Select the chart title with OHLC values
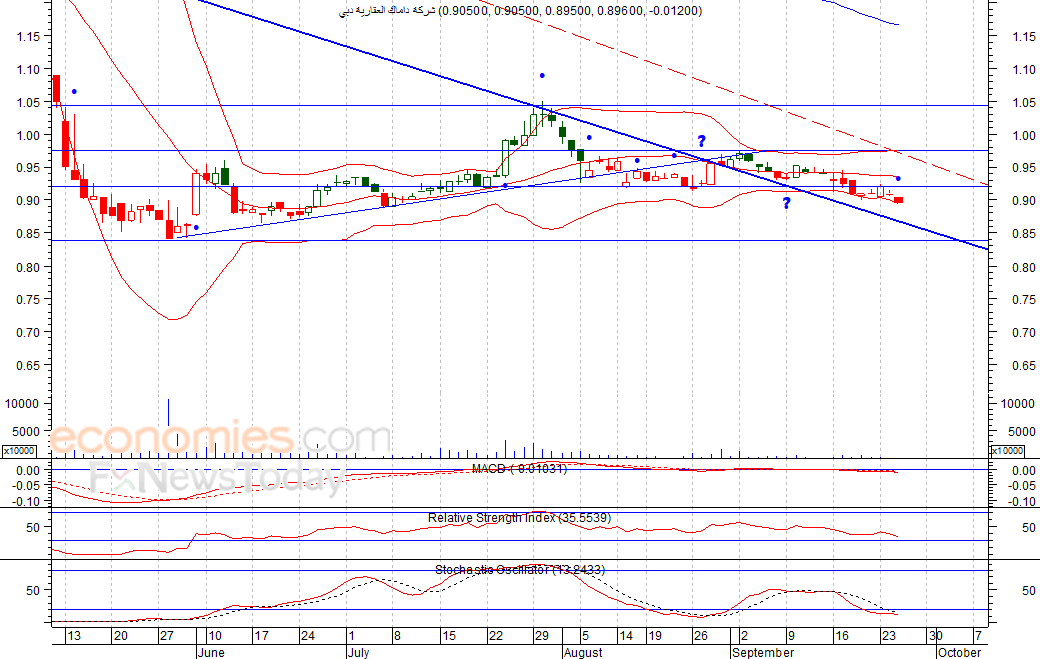1040x659 pixels. [x=521, y=11]
